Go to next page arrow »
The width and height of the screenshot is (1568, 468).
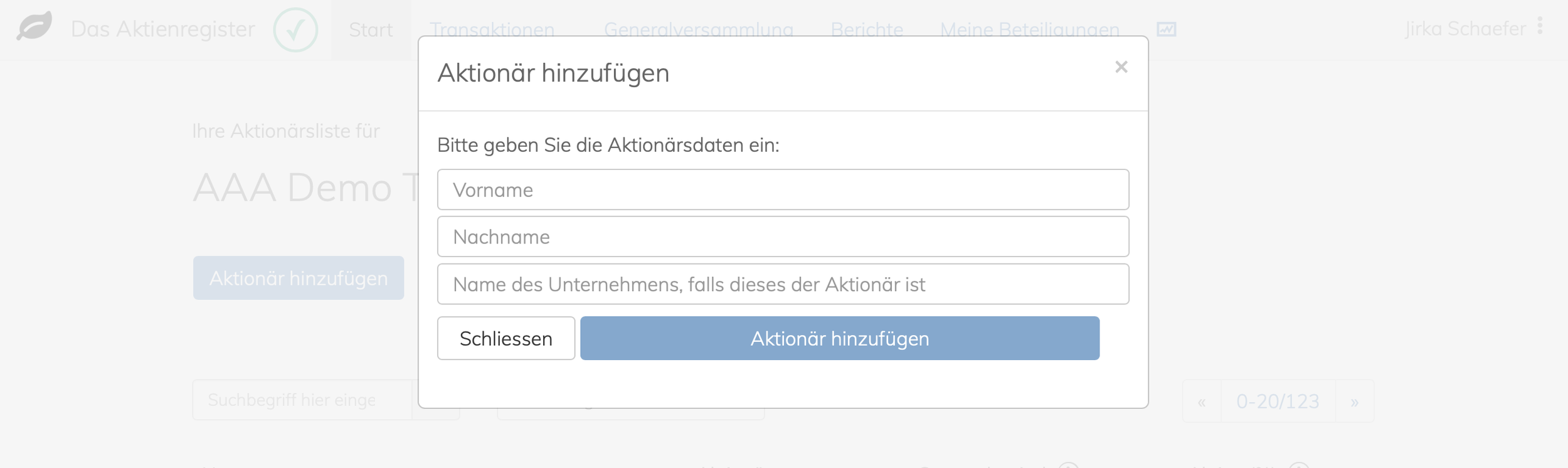pos(1355,402)
